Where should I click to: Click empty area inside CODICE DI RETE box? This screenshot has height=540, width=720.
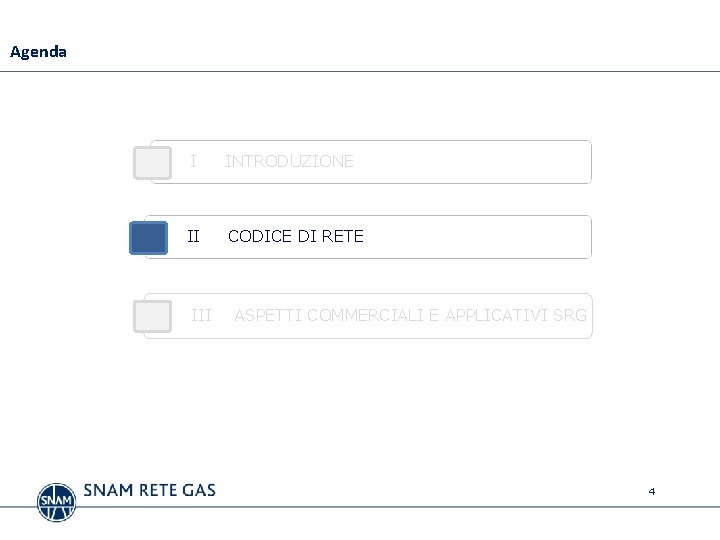coord(478,237)
